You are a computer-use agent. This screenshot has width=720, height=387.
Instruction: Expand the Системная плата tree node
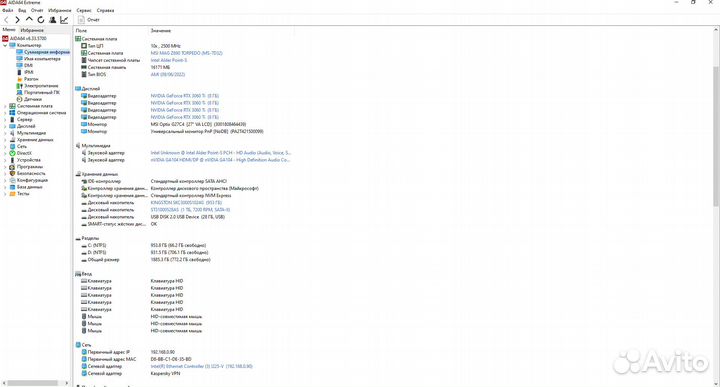tap(5, 106)
